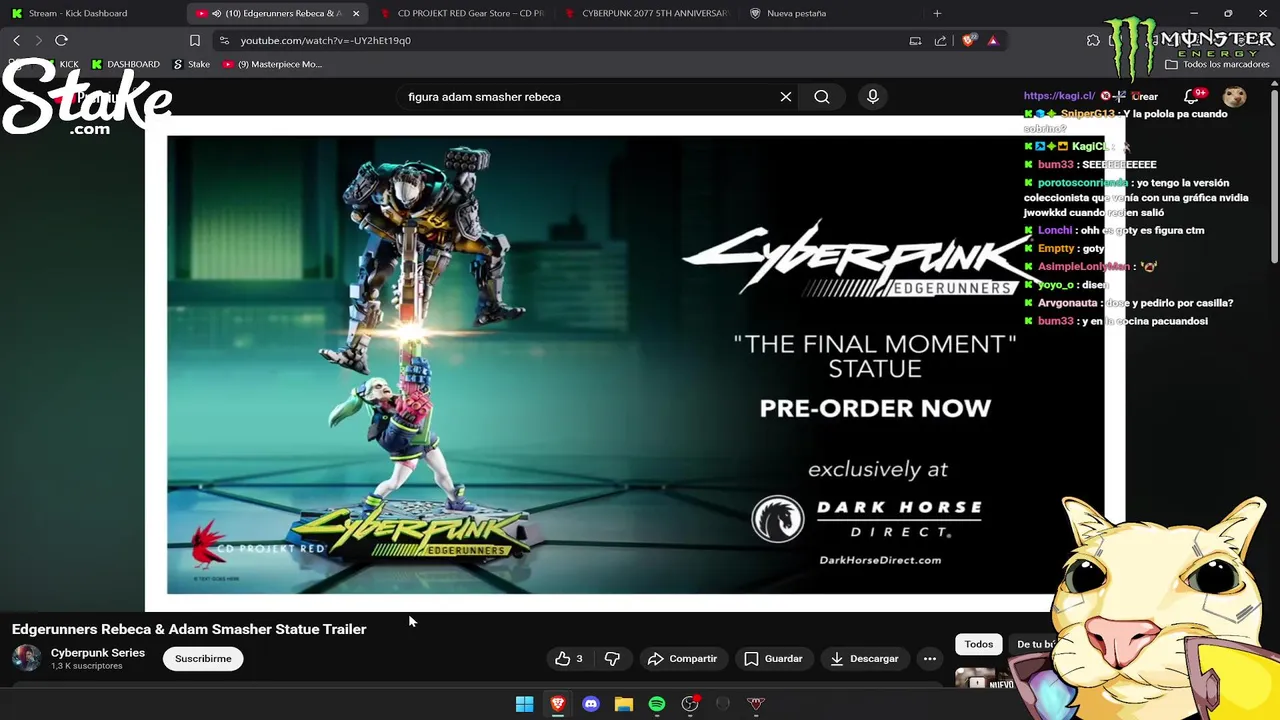Open the extensions puzzle icon

click(x=1093, y=41)
